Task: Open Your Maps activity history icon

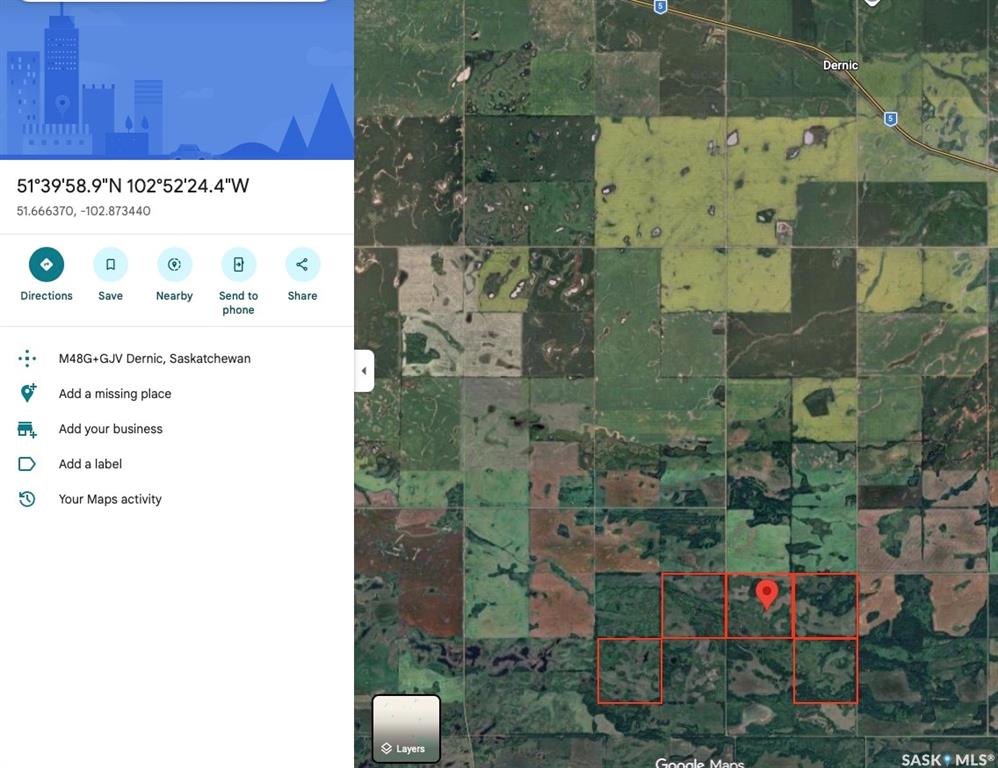Action: (28, 498)
